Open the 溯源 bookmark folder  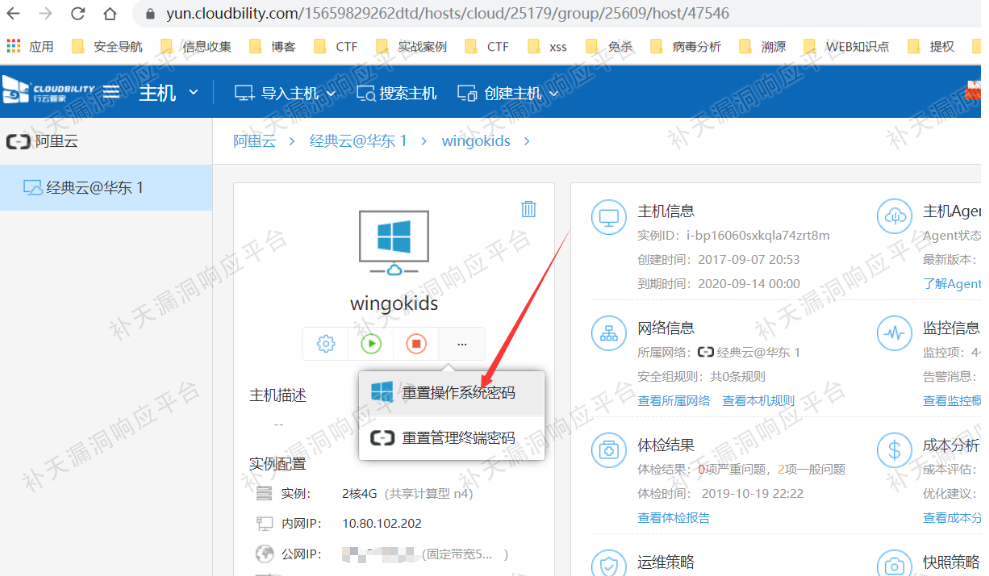tap(763, 46)
